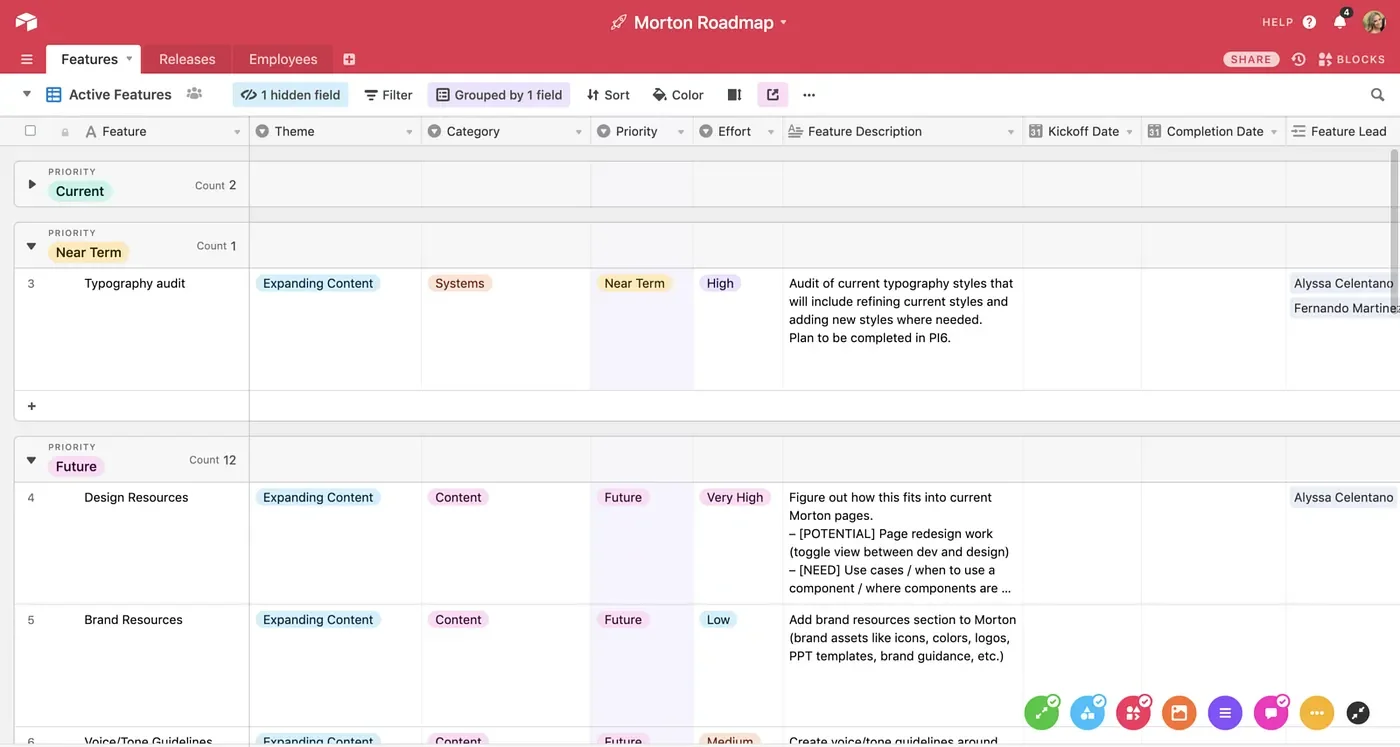Switch to the Employees tab

tap(283, 59)
